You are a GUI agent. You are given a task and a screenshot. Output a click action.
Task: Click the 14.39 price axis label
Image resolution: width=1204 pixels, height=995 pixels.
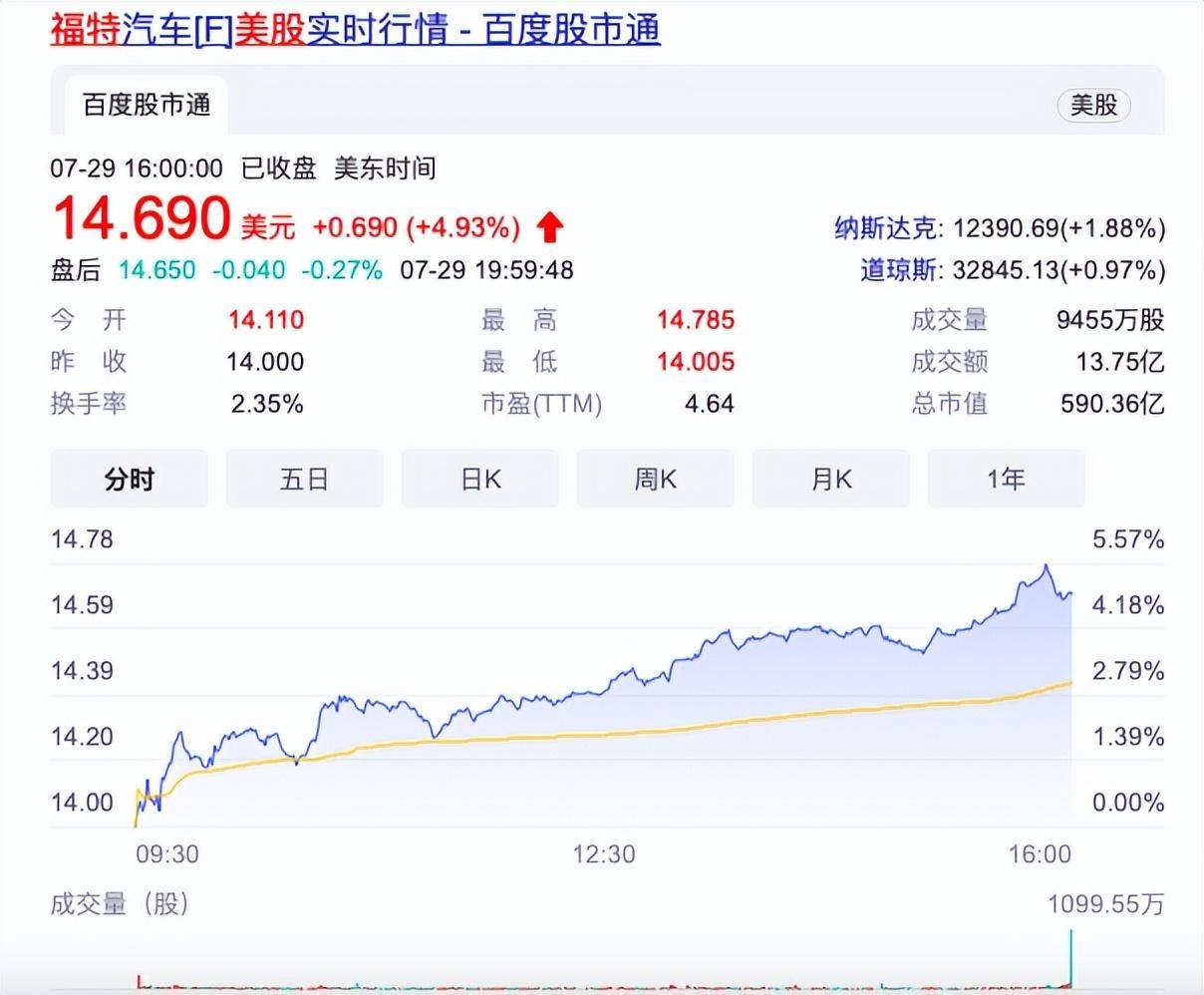[82, 671]
